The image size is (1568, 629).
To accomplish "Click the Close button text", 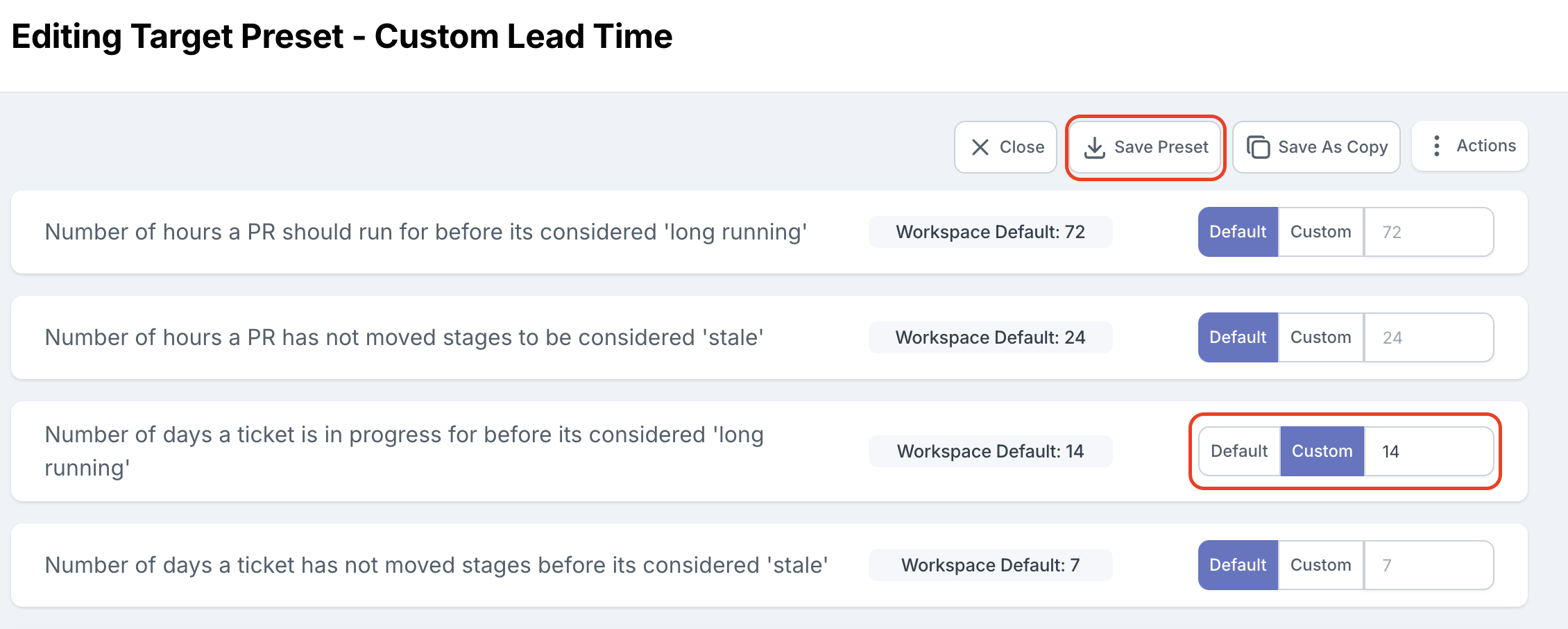I will [x=1021, y=147].
